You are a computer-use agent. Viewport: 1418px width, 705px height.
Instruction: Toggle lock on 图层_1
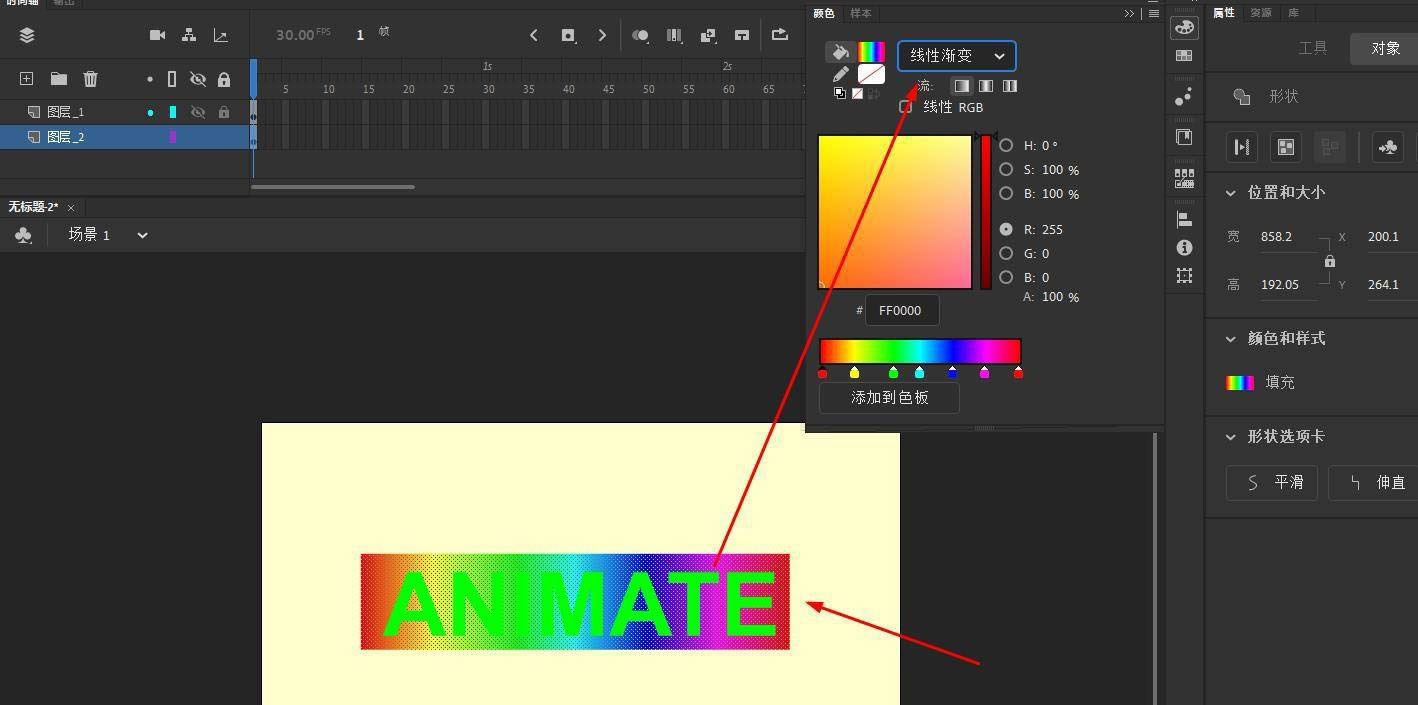(x=224, y=112)
